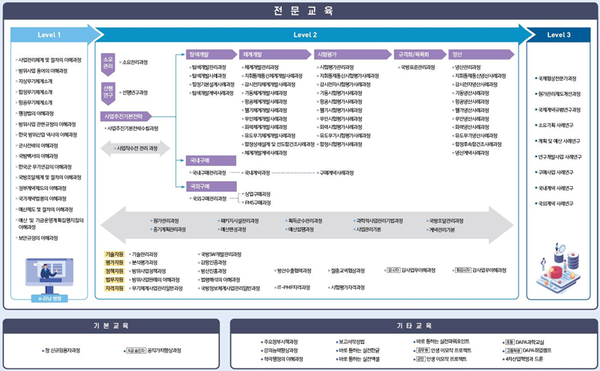Click the 선행연구 purple tag
This screenshot has width=600, height=371.
coord(108,94)
